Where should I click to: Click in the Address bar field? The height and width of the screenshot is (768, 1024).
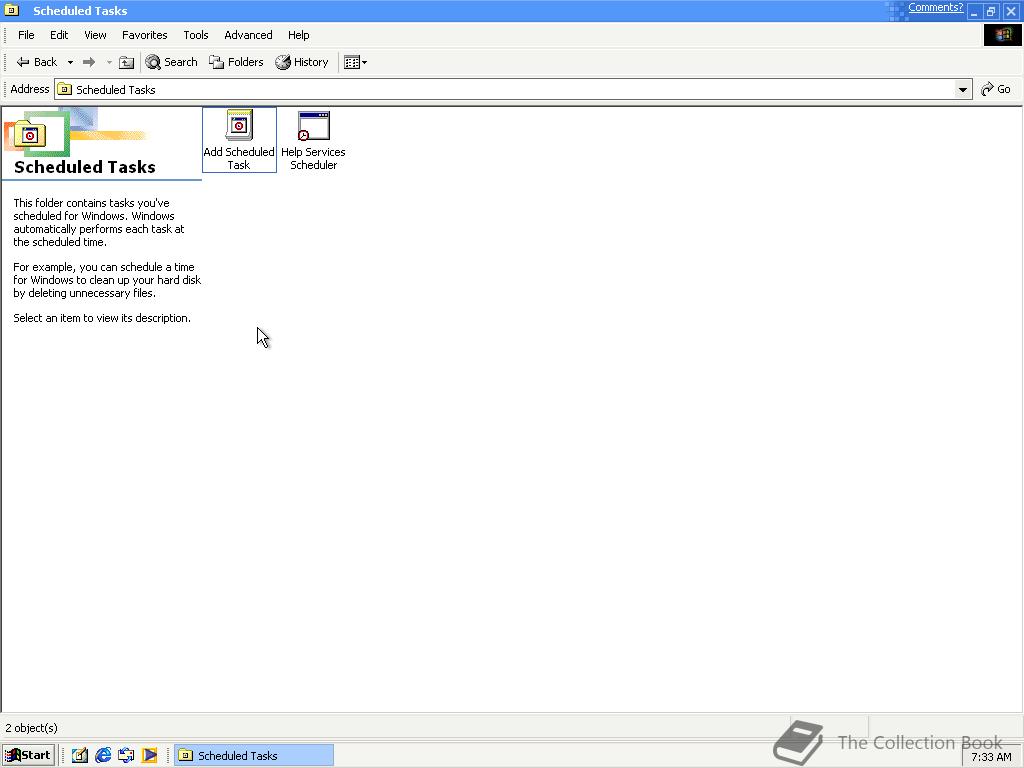(x=513, y=89)
